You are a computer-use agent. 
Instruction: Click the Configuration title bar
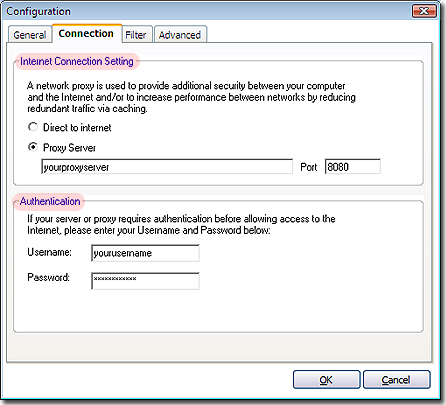[207, 11]
